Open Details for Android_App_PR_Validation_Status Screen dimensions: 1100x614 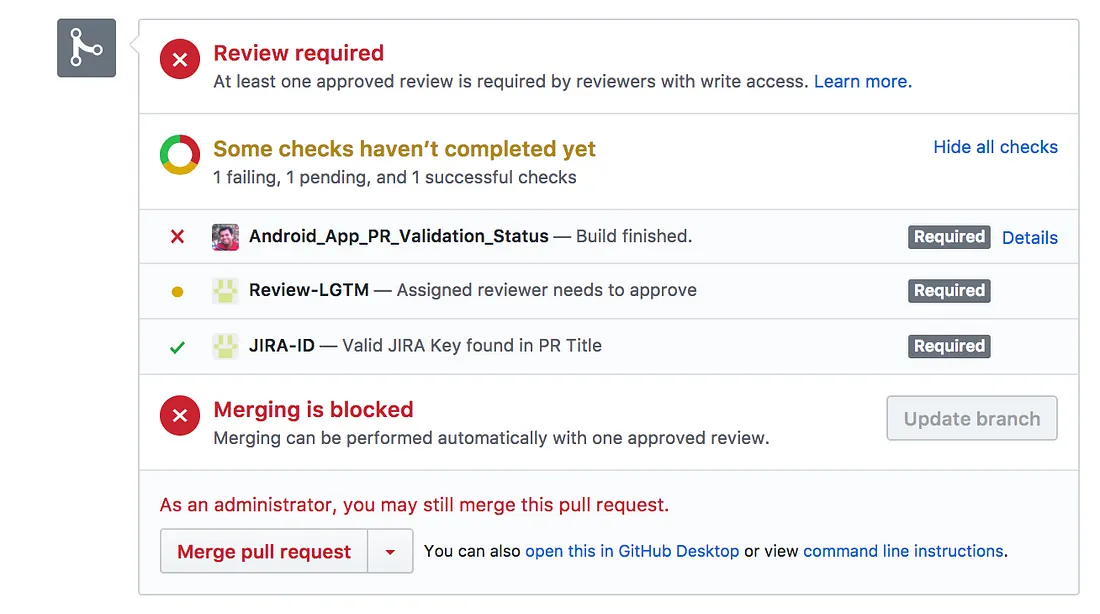[x=1029, y=238]
